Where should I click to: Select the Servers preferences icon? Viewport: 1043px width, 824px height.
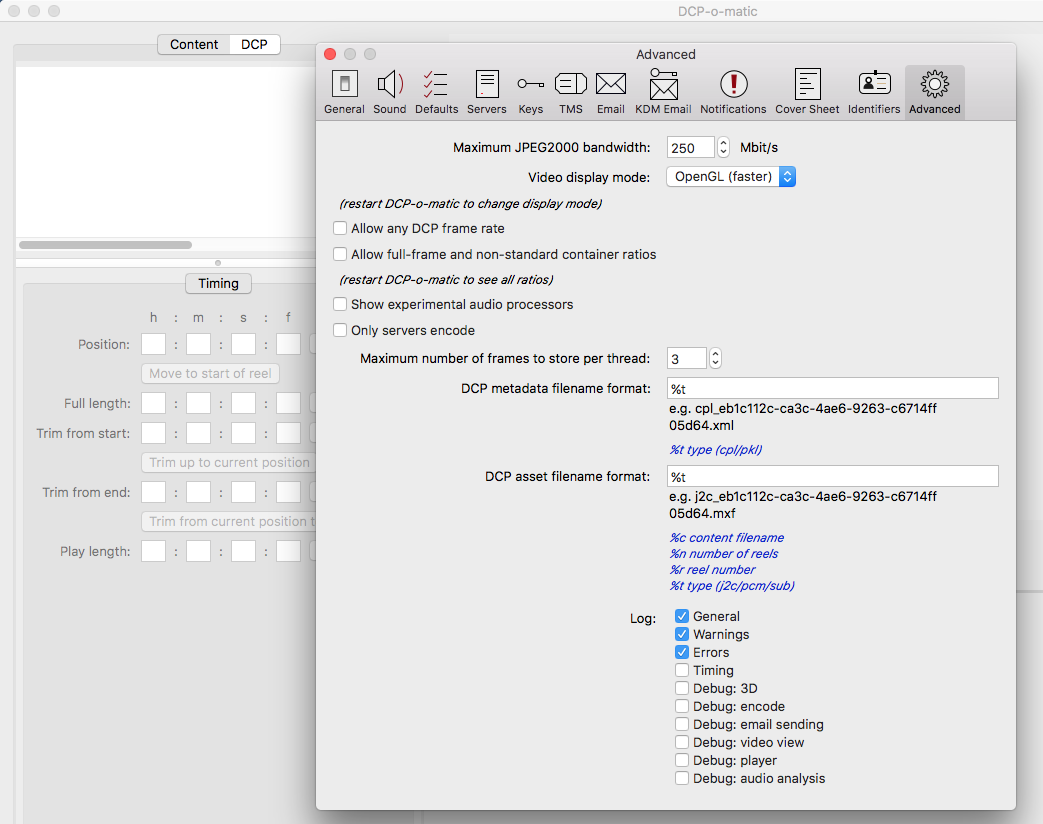[487, 92]
